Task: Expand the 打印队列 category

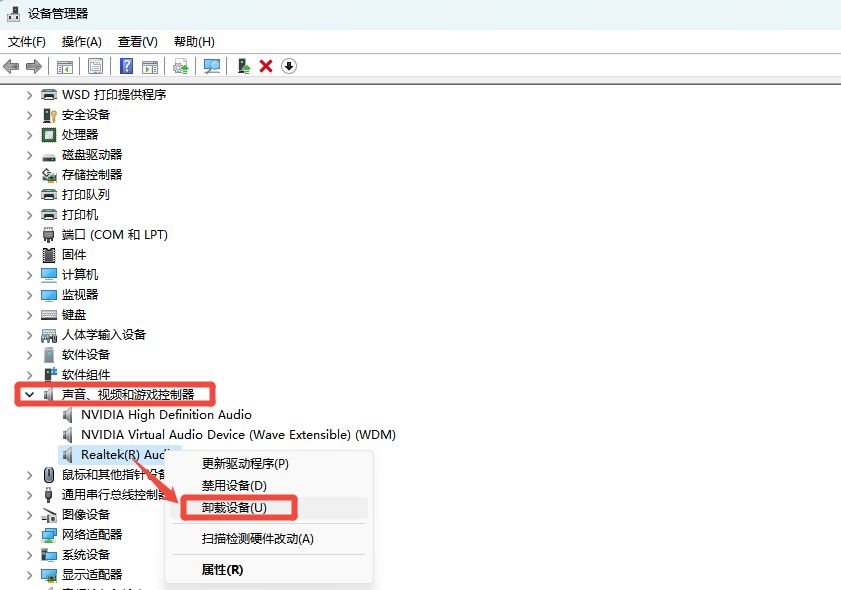Action: [29, 195]
